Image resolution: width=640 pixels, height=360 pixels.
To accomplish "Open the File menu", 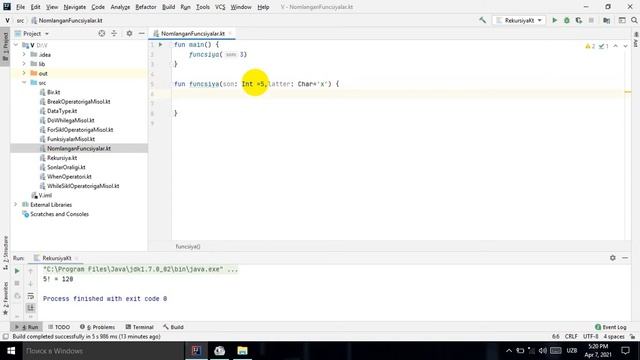I will 20,7.
